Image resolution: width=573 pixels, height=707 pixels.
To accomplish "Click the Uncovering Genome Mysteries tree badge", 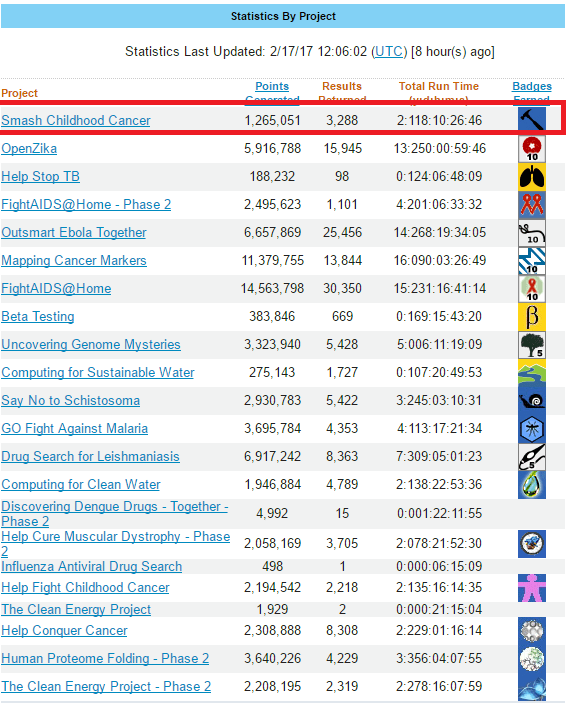I will (x=532, y=344).
